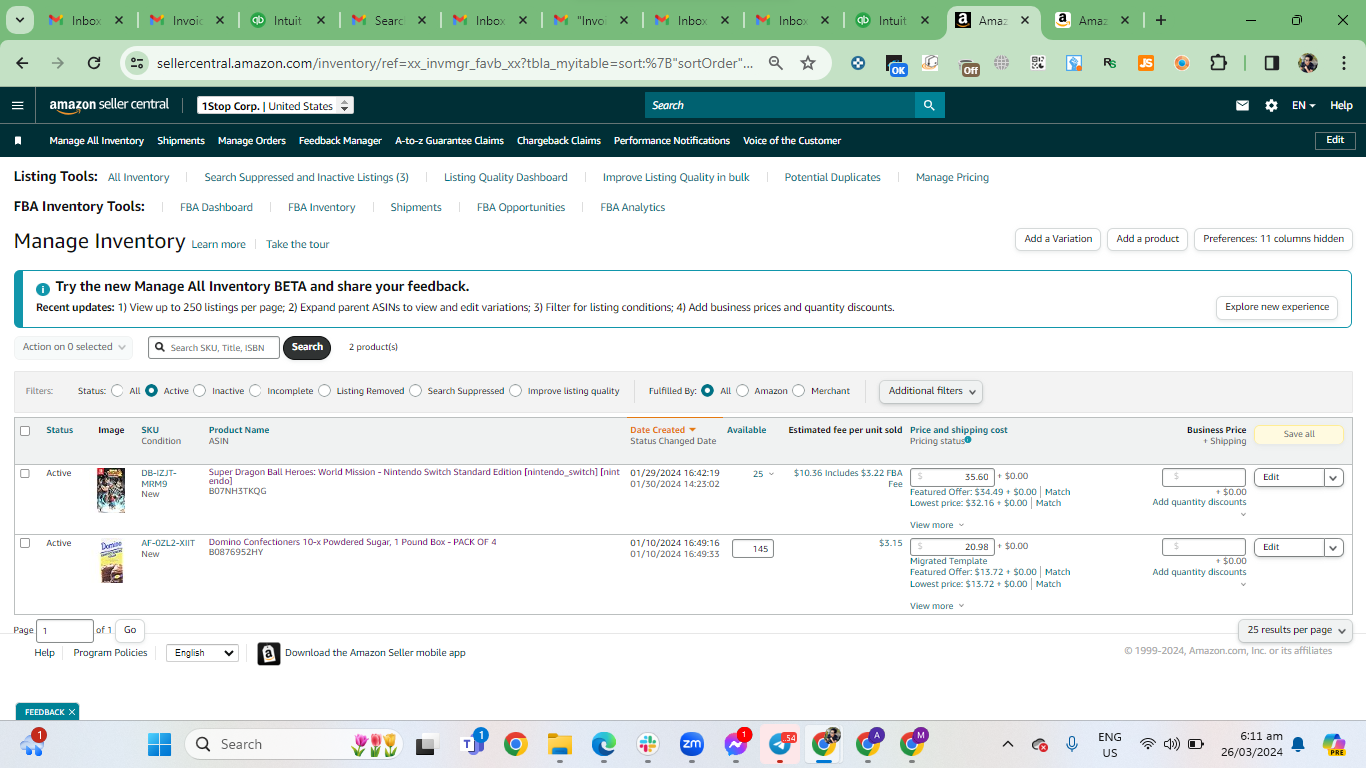1366x768 pixels.
Task: Open the settings gear icon
Action: coord(1271,105)
